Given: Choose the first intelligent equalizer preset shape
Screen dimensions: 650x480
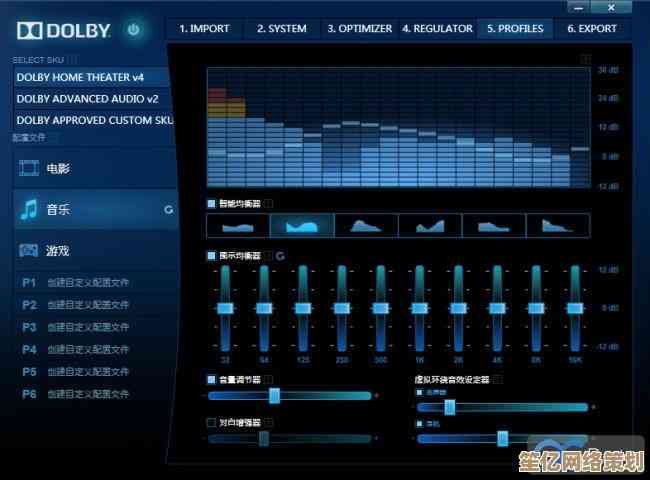Looking at the screenshot, I should [241, 226].
